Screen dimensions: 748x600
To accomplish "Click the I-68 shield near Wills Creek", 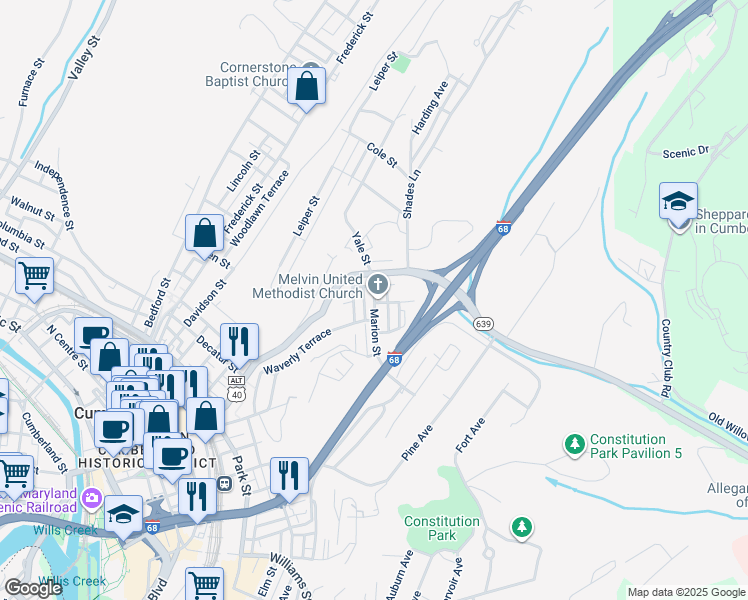I will (152, 527).
